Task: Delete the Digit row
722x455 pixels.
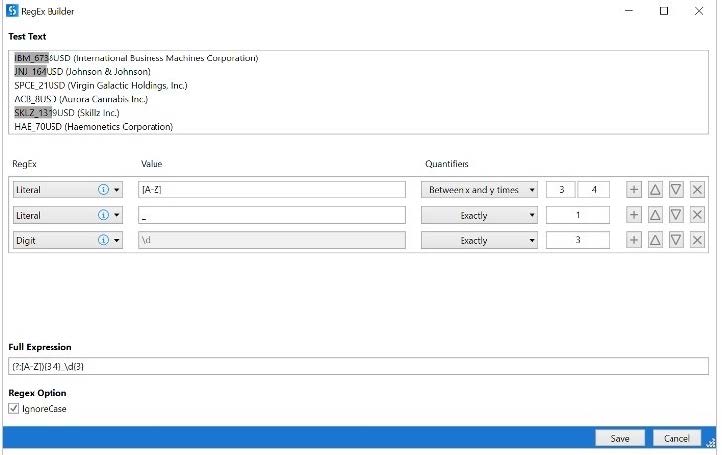Action: 697,240
